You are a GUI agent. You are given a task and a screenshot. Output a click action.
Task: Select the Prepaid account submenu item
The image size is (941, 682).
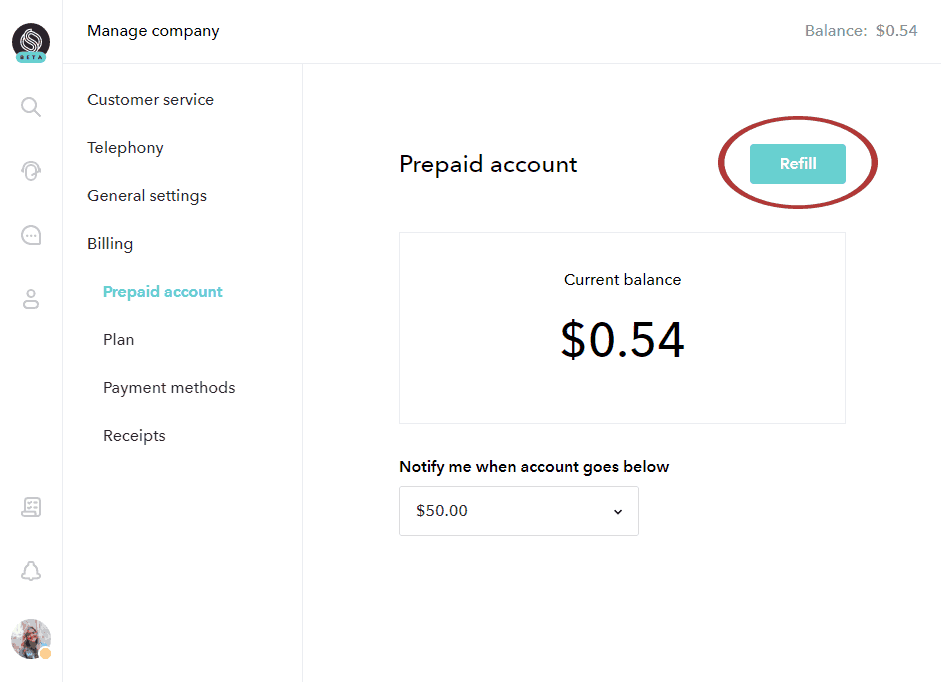pos(163,292)
